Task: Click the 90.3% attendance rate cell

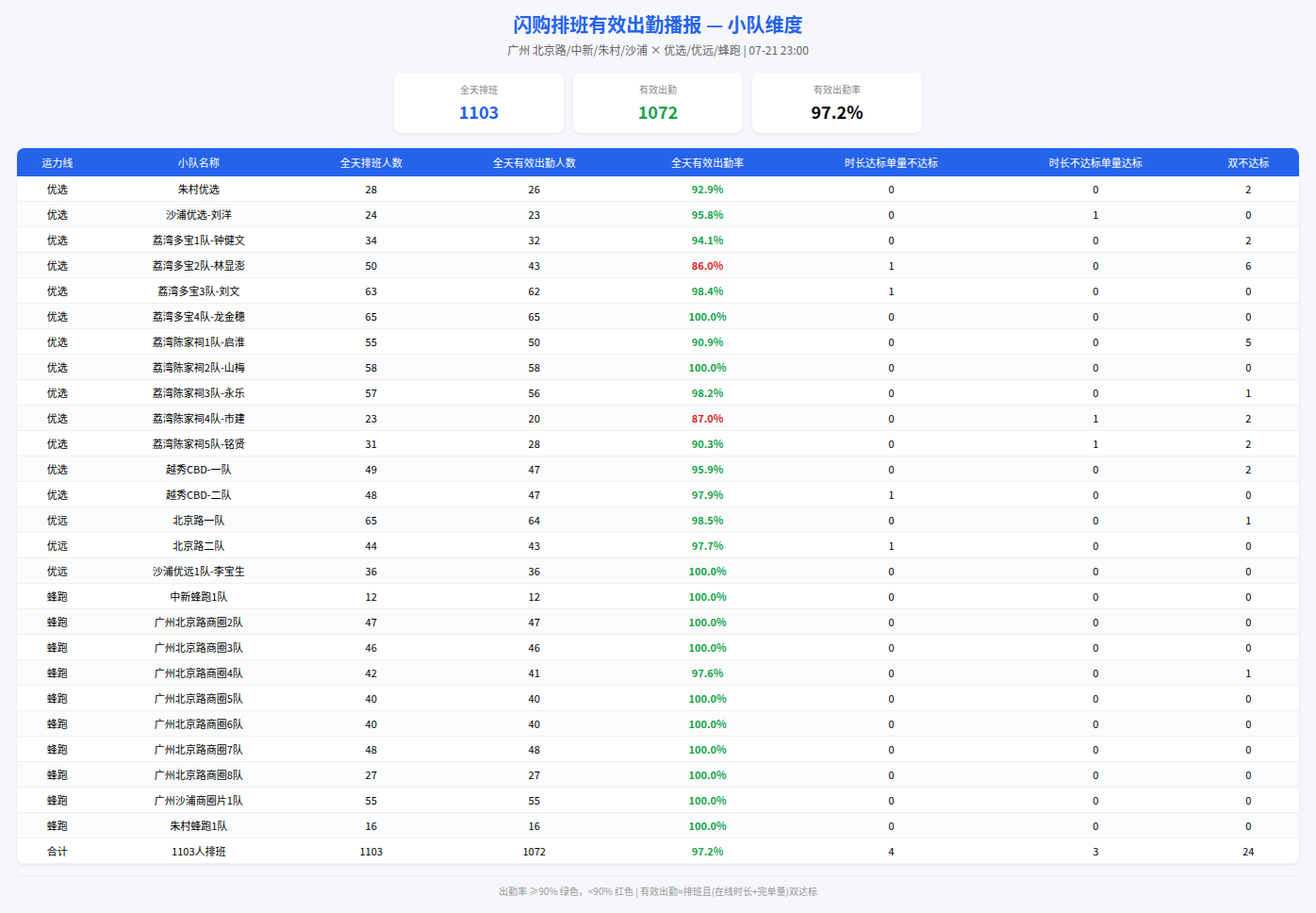Action: [708, 444]
